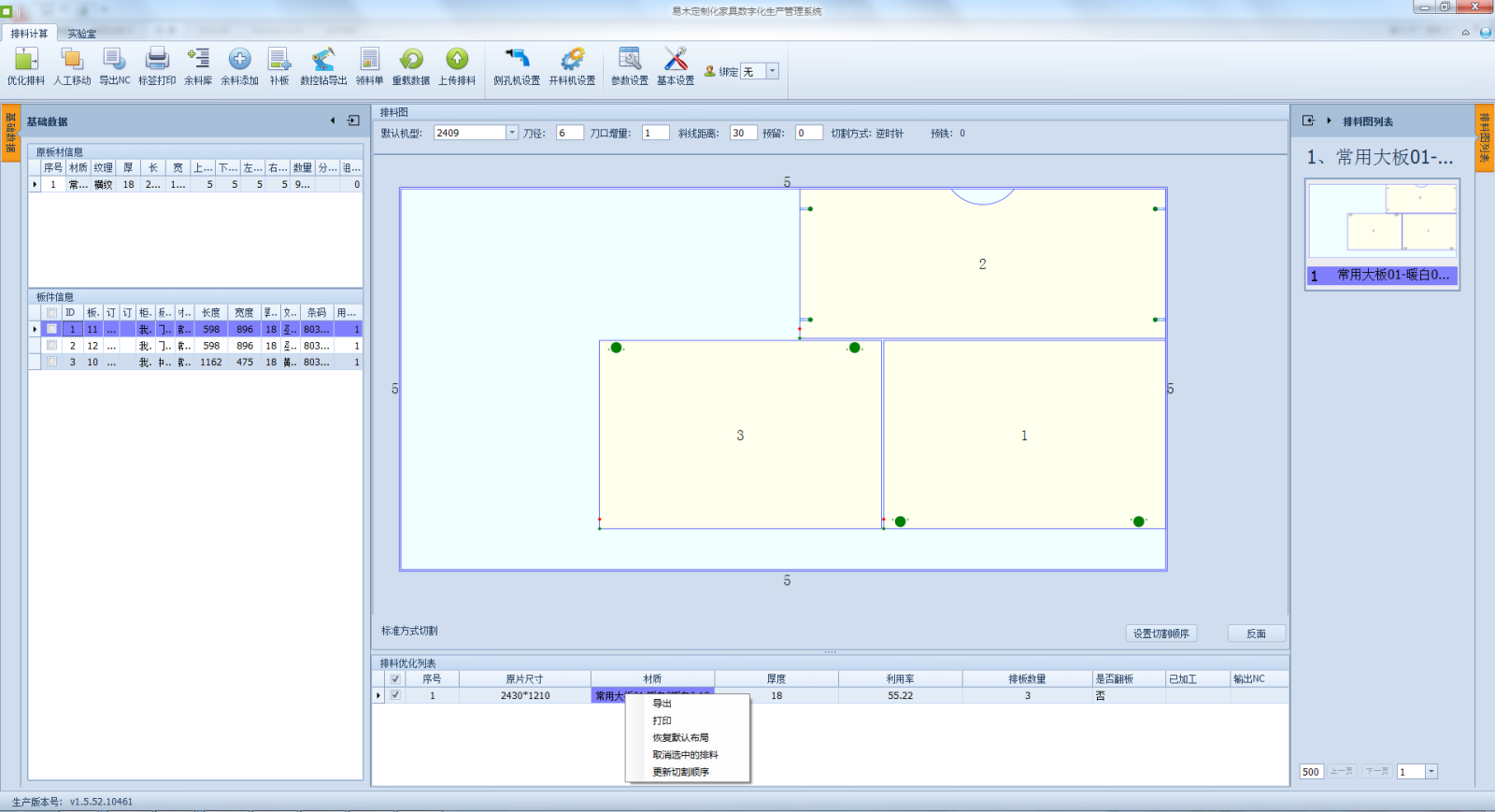The width and height of the screenshot is (1495, 812).
Task: Open the 余料库 offcut library
Action: coord(198,67)
